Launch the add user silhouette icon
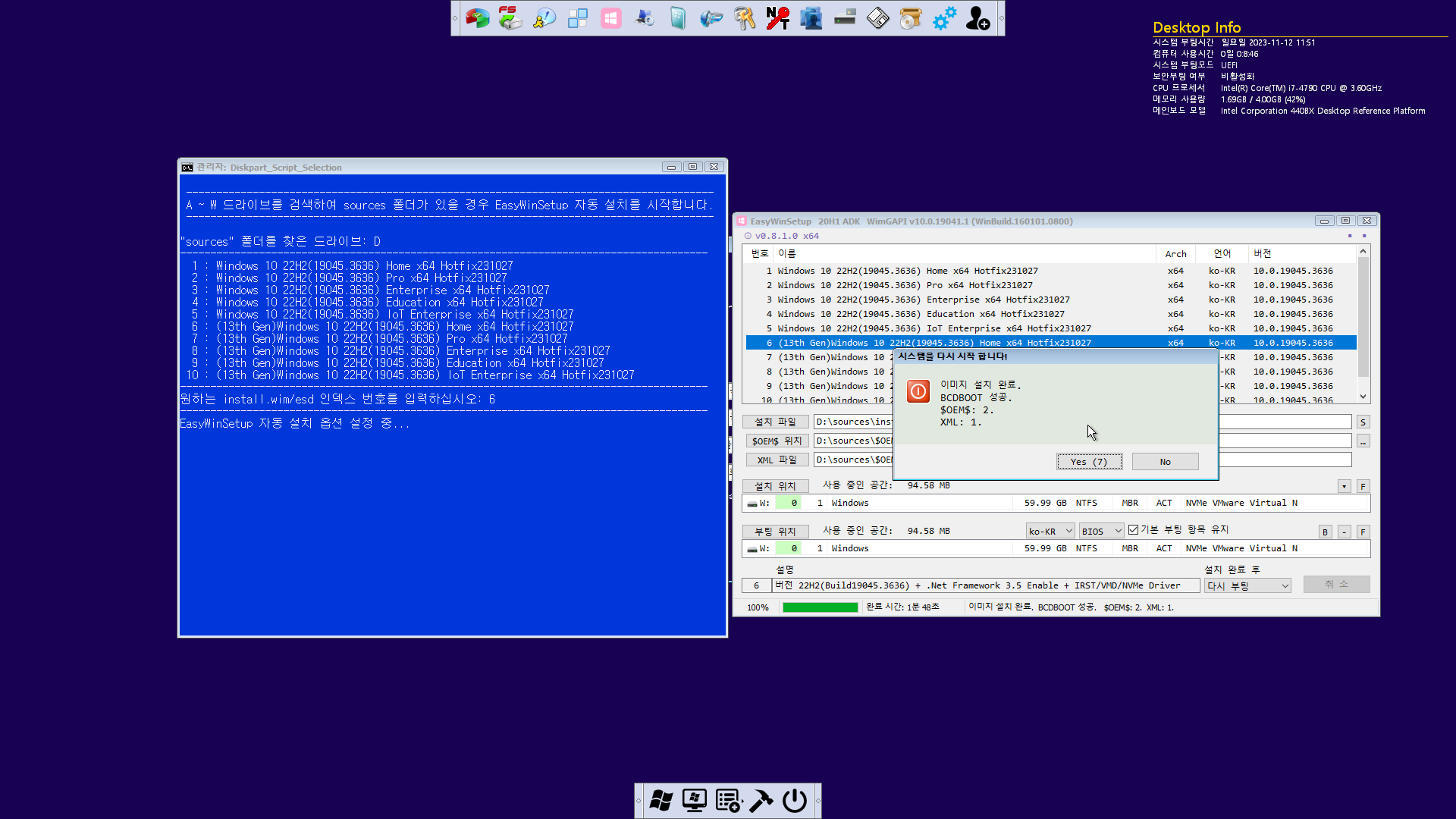 coord(977,17)
